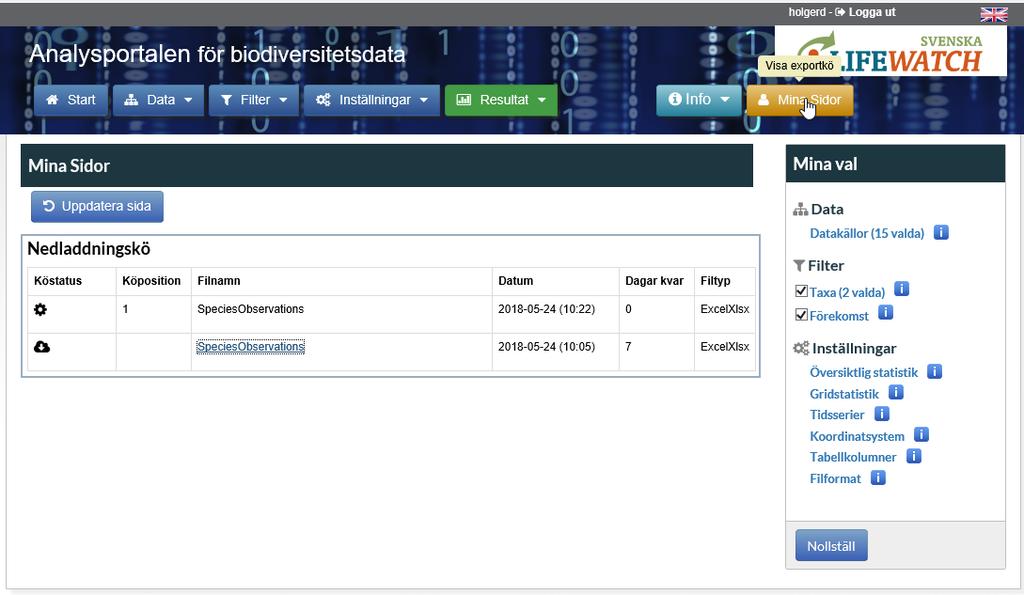Open info icon next to Tabellkolumner
Viewport: 1024px width, 595px height.
pyautogui.click(x=914, y=456)
